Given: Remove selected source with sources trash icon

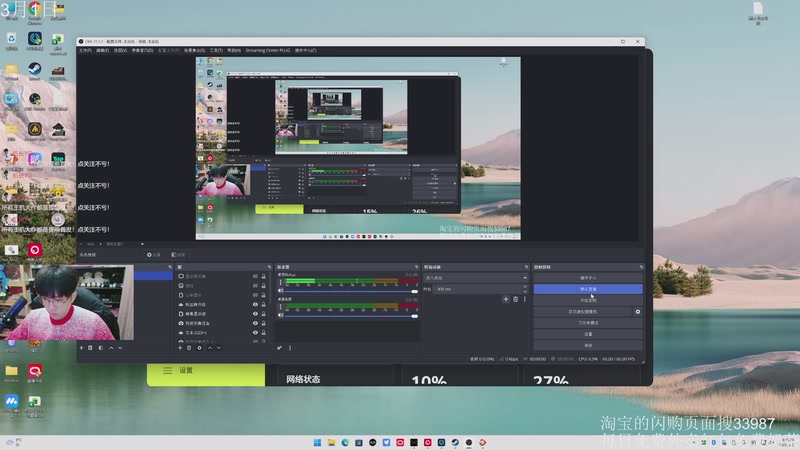Looking at the screenshot, I should pyautogui.click(x=189, y=348).
